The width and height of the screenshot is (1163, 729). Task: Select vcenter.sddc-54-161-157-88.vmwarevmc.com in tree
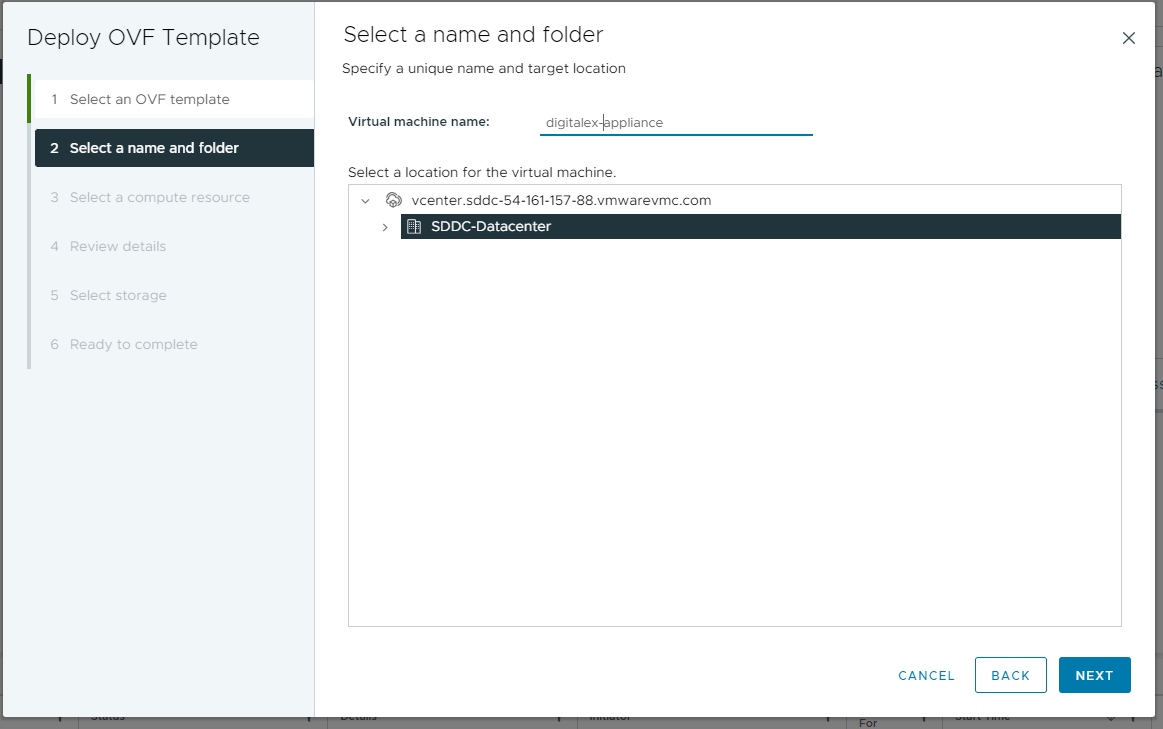click(561, 200)
